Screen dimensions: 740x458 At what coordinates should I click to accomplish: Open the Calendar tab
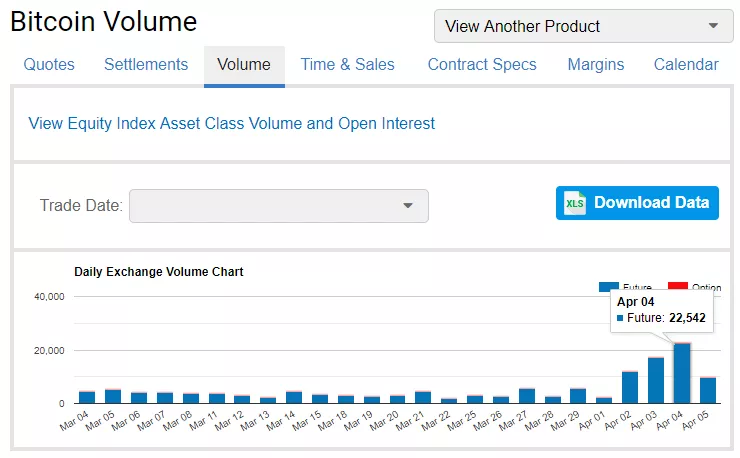[686, 65]
